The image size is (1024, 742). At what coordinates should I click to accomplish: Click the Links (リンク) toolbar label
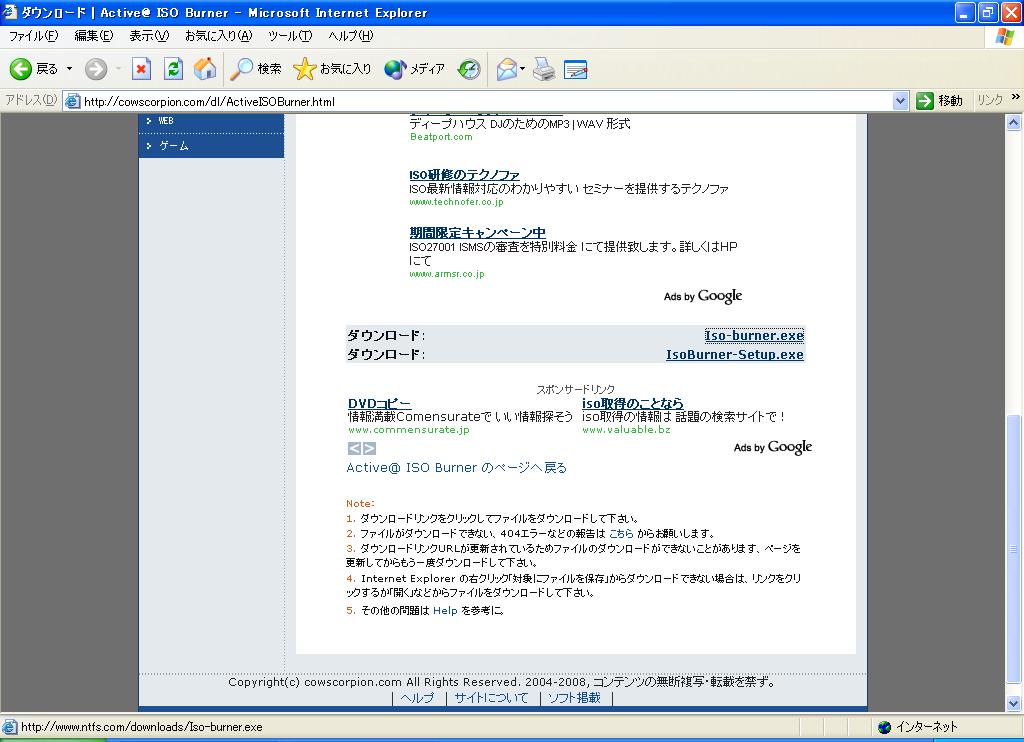click(990, 100)
